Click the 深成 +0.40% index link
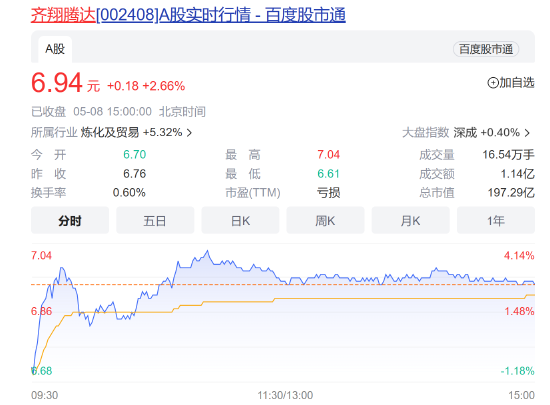 486,133
